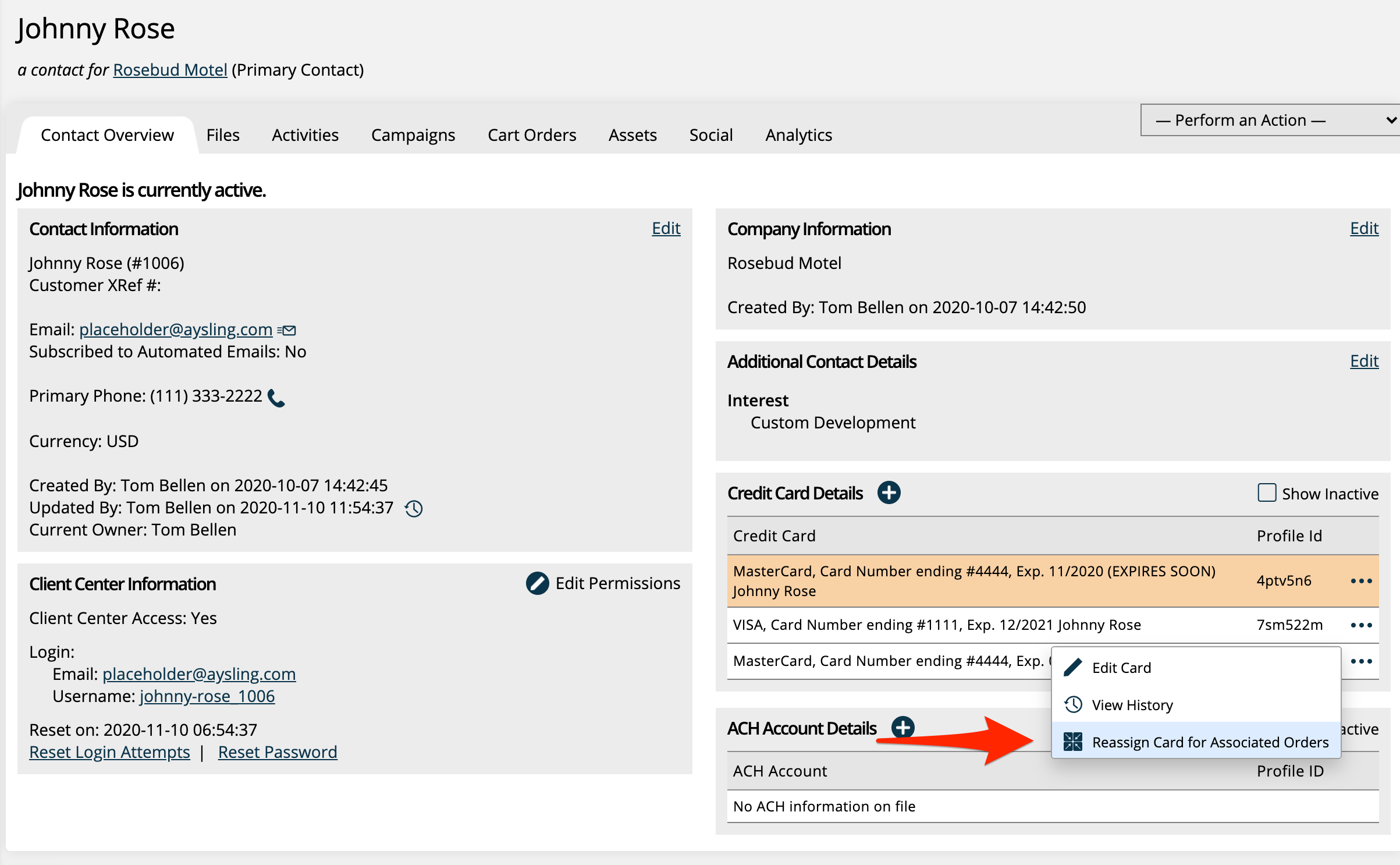
Task: Open options menu for VISA card 7sm522m
Action: click(x=1361, y=625)
